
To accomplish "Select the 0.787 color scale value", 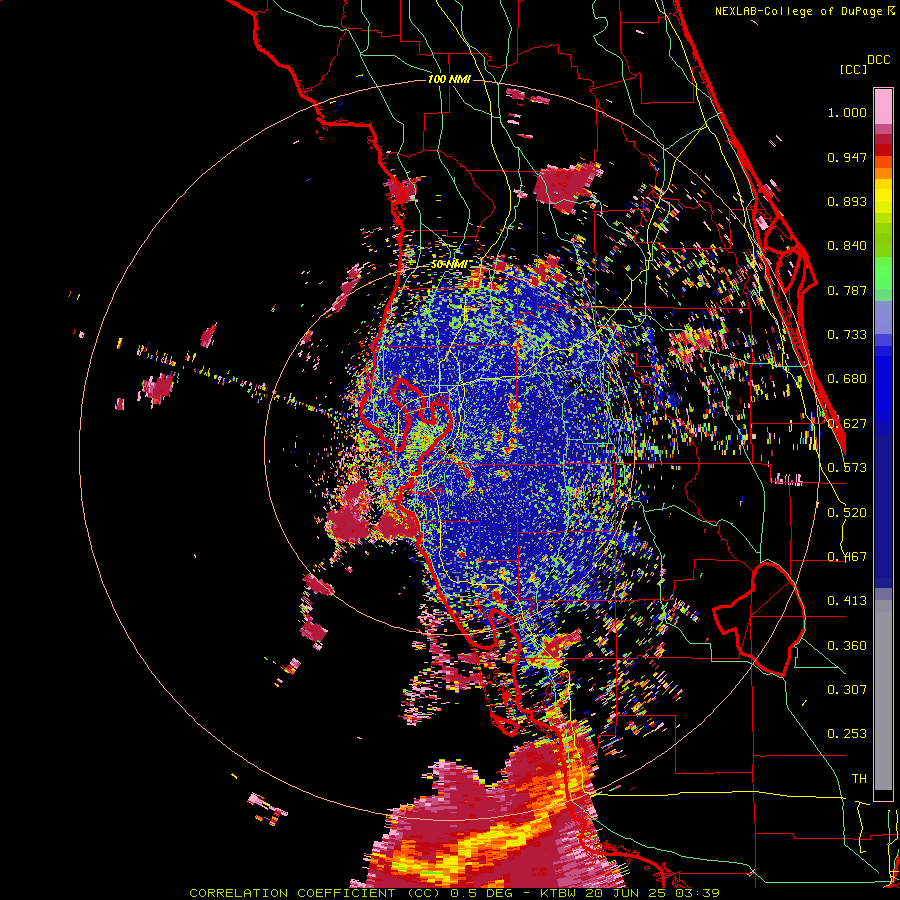I will point(847,290).
